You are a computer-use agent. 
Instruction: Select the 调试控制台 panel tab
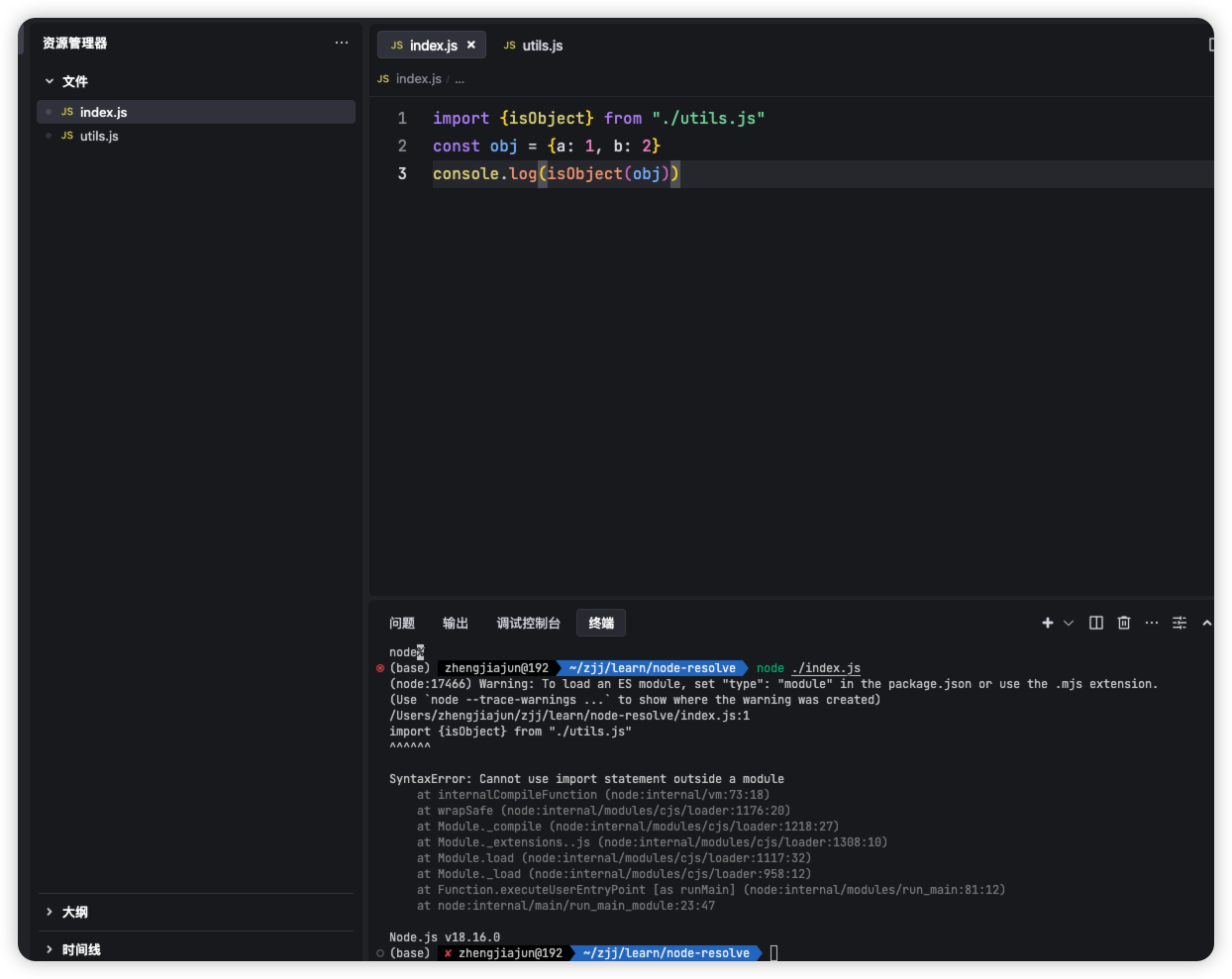coord(528,623)
